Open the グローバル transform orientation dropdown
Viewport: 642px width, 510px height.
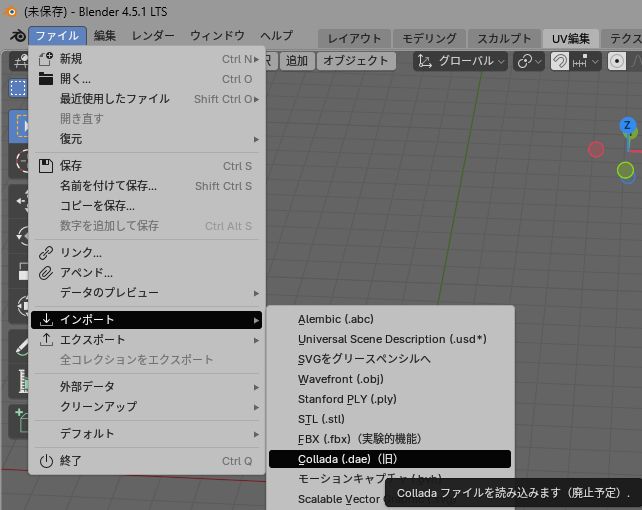click(460, 61)
